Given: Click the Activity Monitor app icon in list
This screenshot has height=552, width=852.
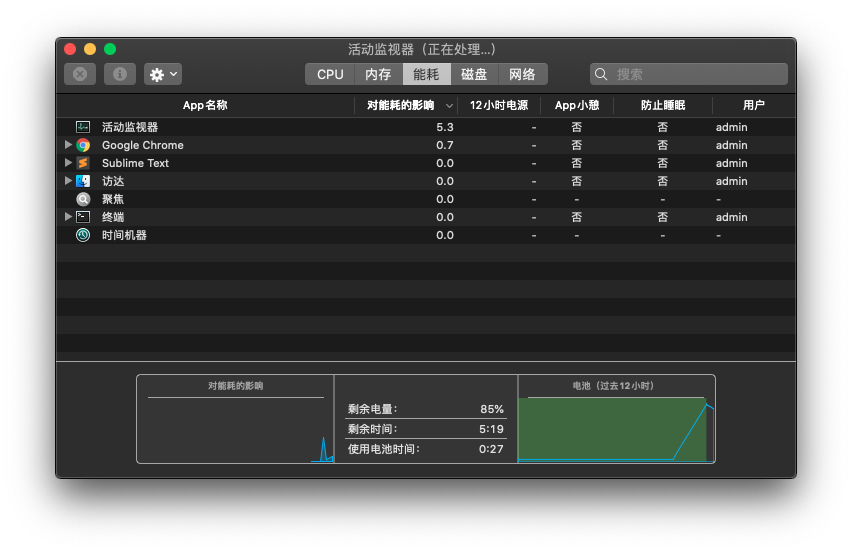Looking at the screenshot, I should coord(83,127).
